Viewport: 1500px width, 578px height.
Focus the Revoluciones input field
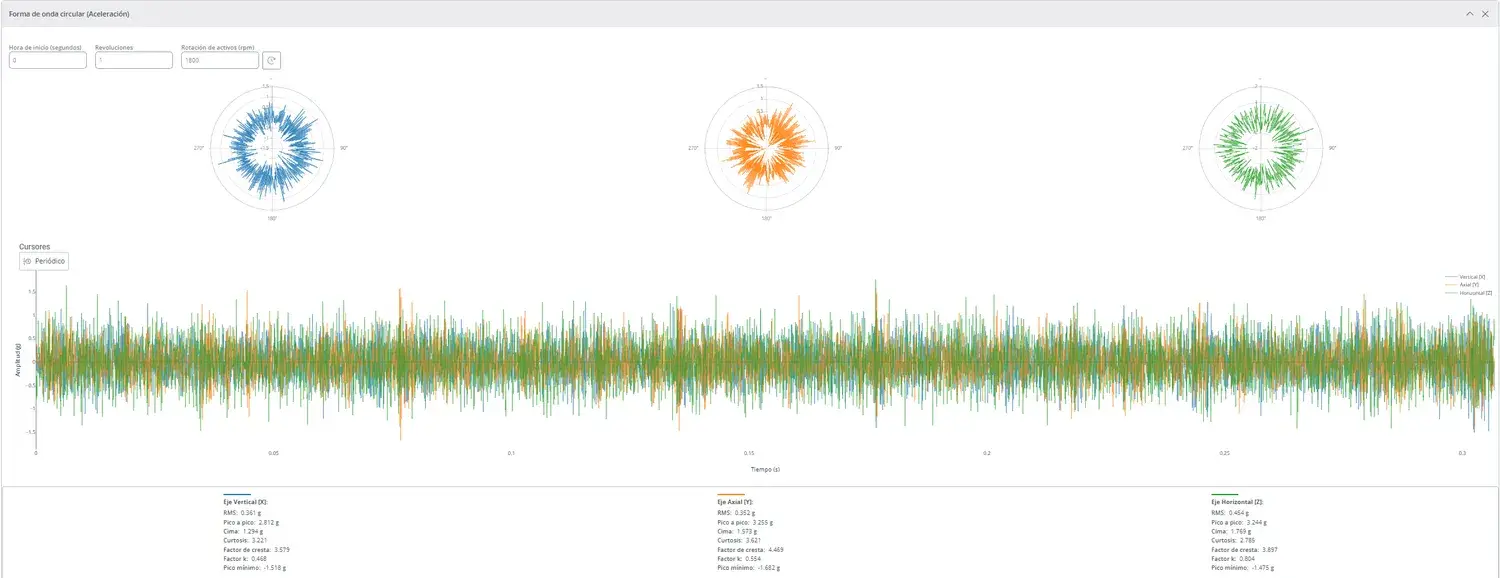pyautogui.click(x=134, y=60)
